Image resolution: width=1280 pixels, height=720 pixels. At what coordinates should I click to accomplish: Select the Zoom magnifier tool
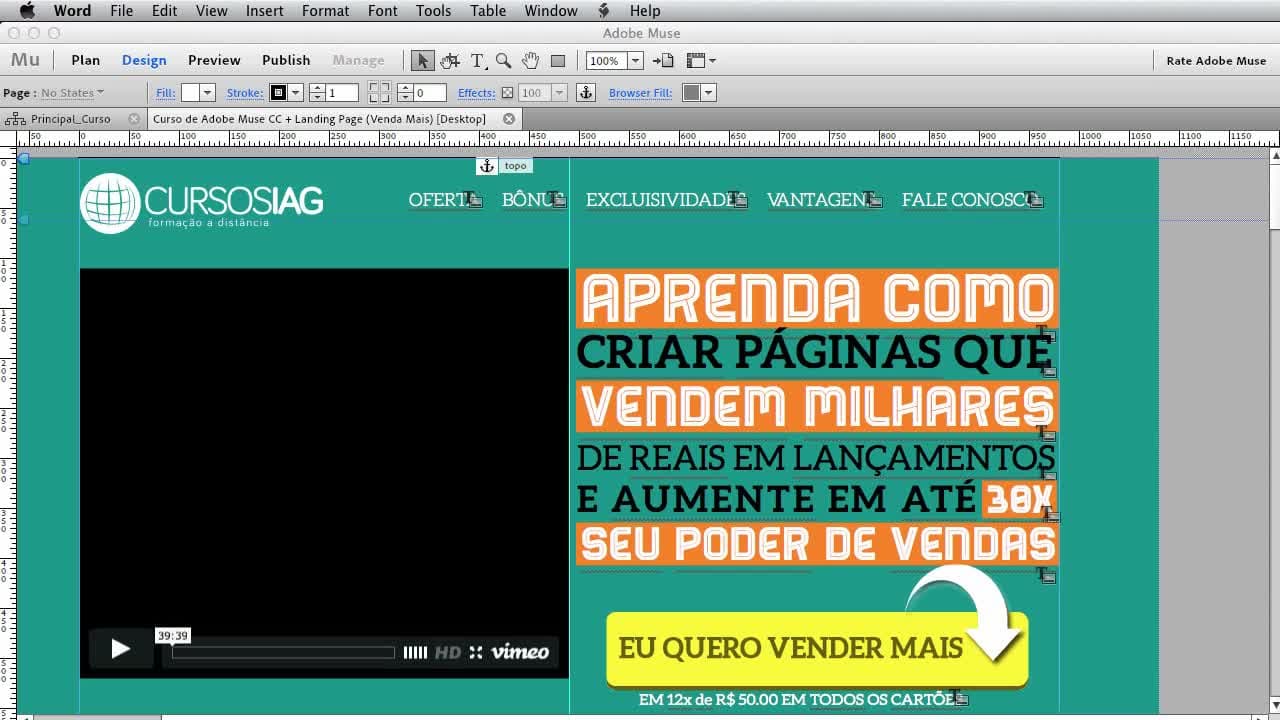[503, 61]
